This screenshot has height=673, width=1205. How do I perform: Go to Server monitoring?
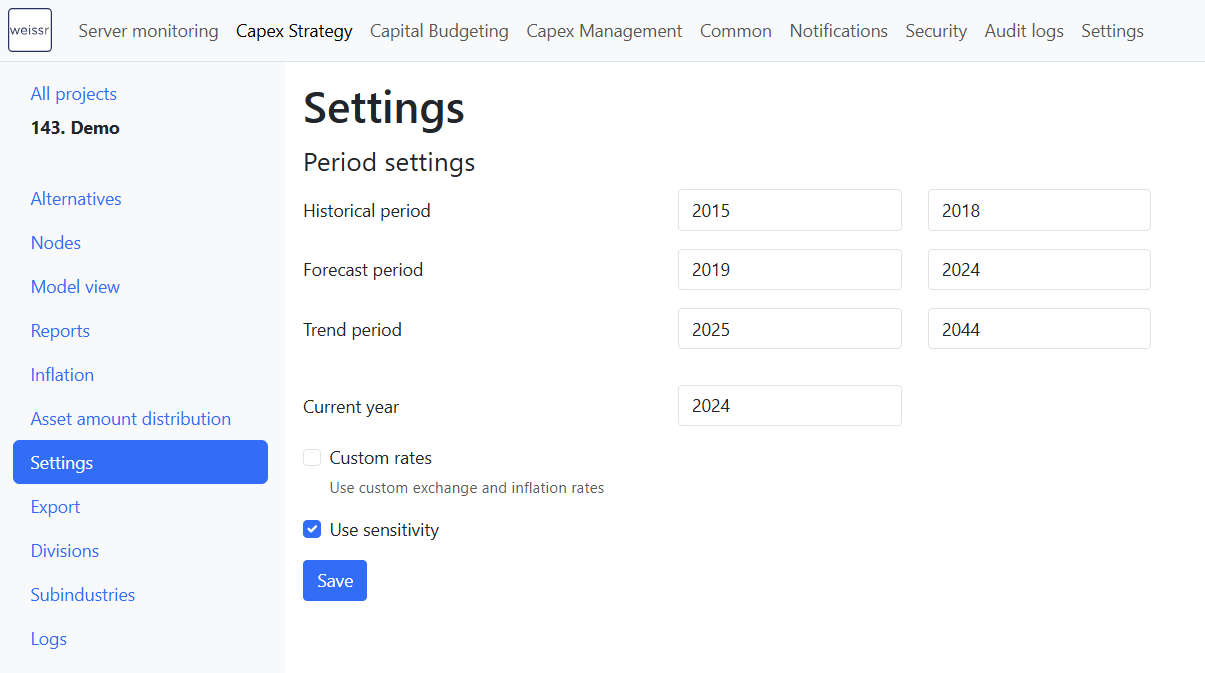[x=148, y=31]
